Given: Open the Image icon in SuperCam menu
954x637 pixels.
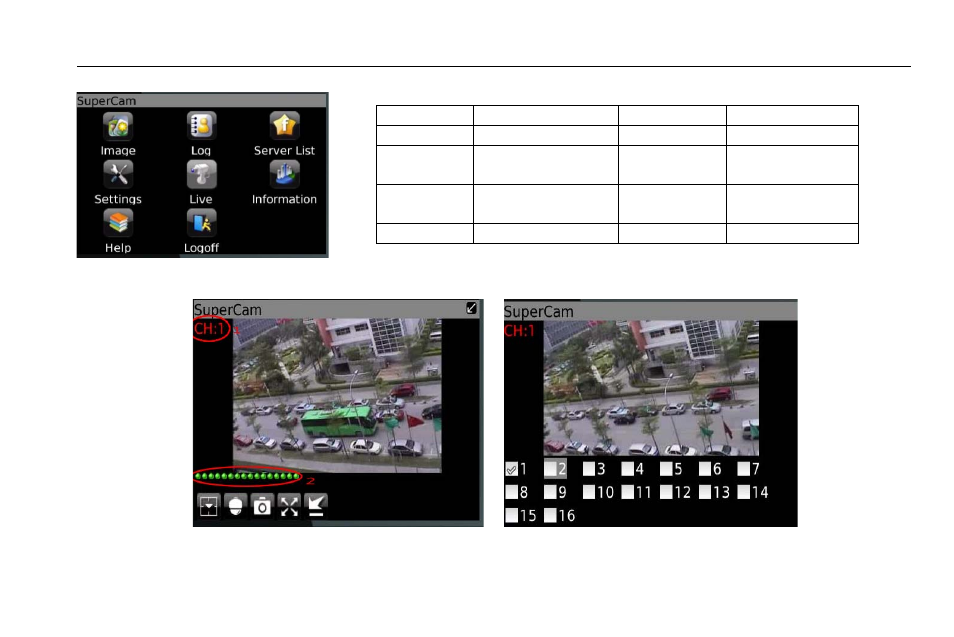Looking at the screenshot, I should coord(118,126).
